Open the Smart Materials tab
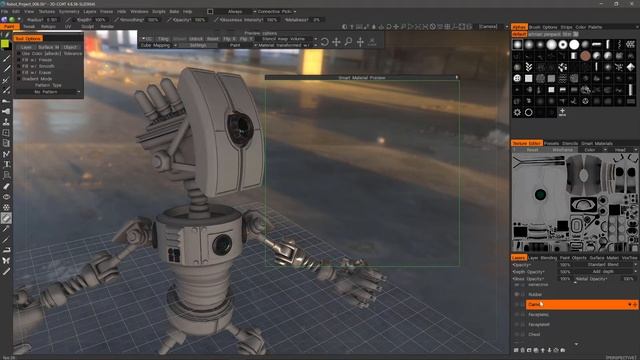The width and height of the screenshot is (640, 360). click(597, 144)
